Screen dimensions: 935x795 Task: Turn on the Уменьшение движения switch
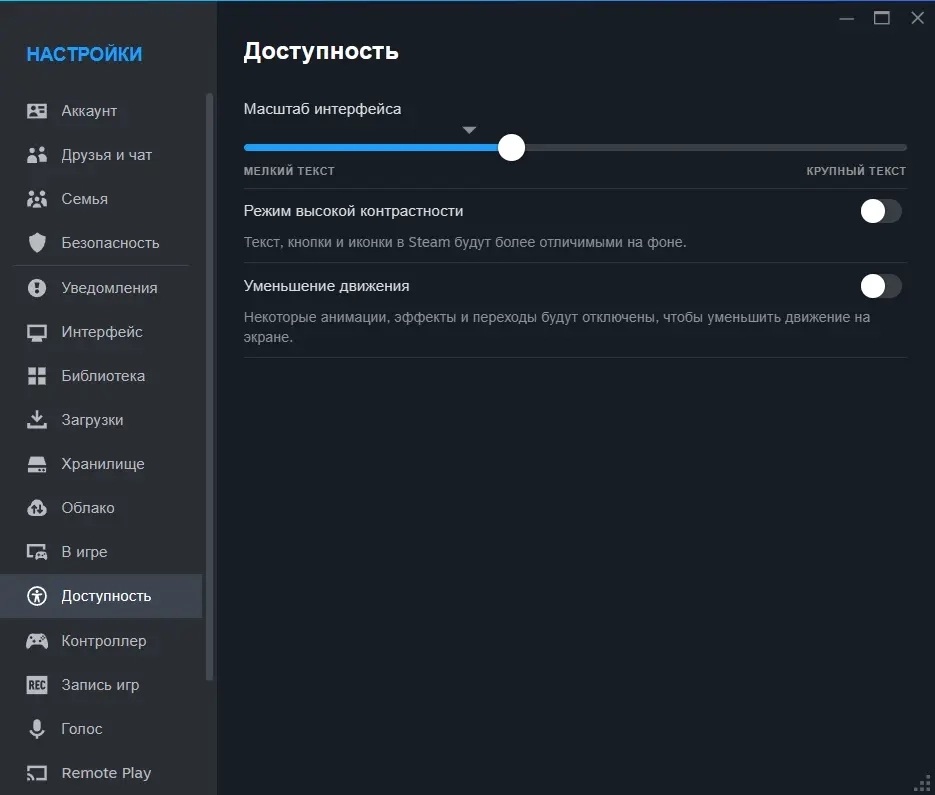point(880,286)
